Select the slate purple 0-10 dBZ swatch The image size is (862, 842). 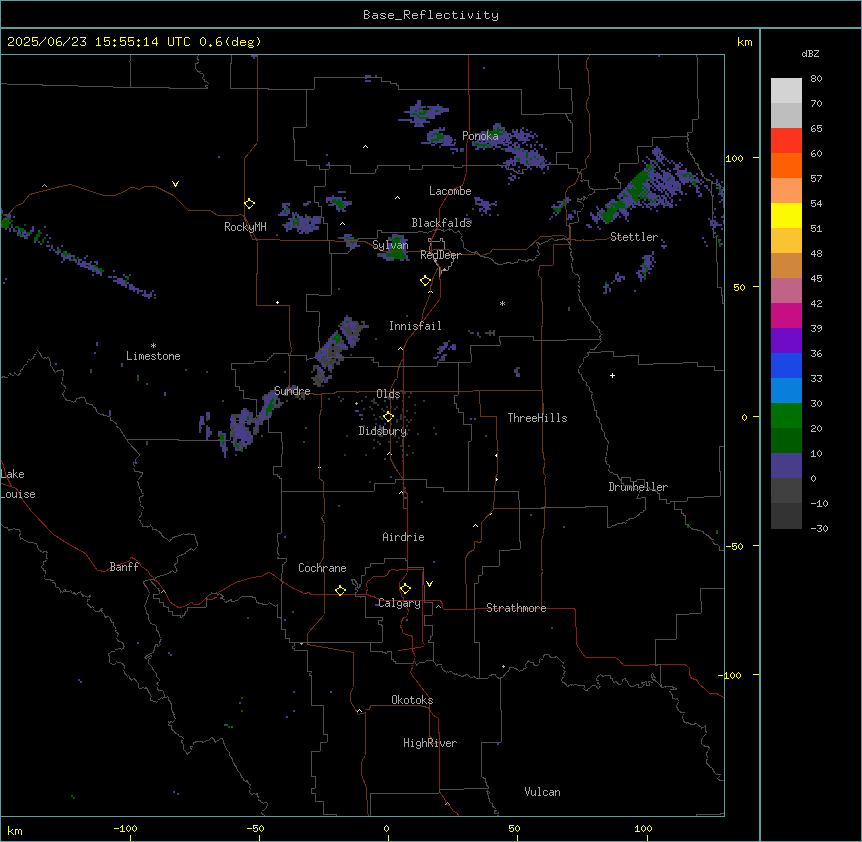(786, 466)
